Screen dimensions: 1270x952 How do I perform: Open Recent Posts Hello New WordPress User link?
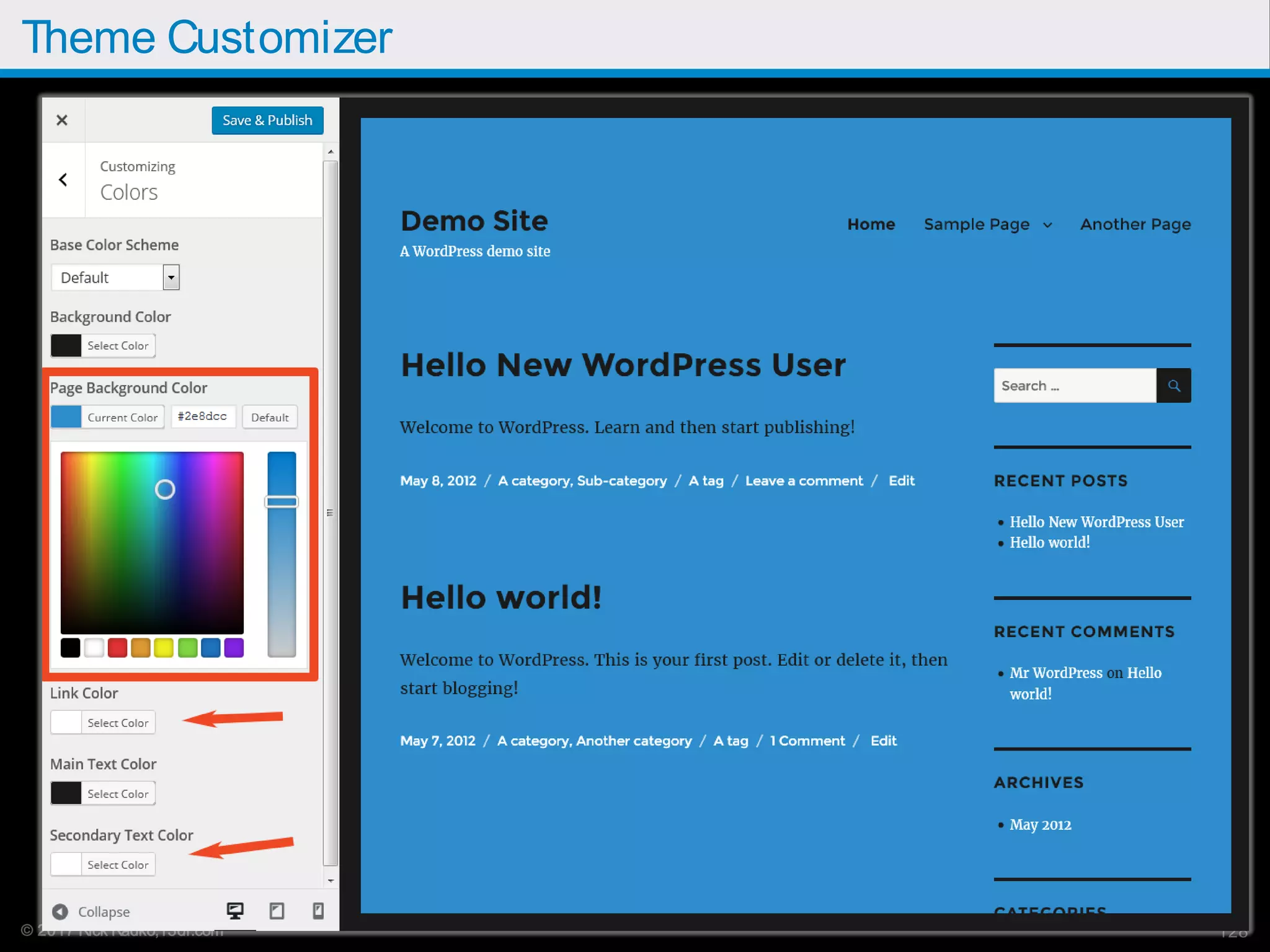[x=1096, y=522]
